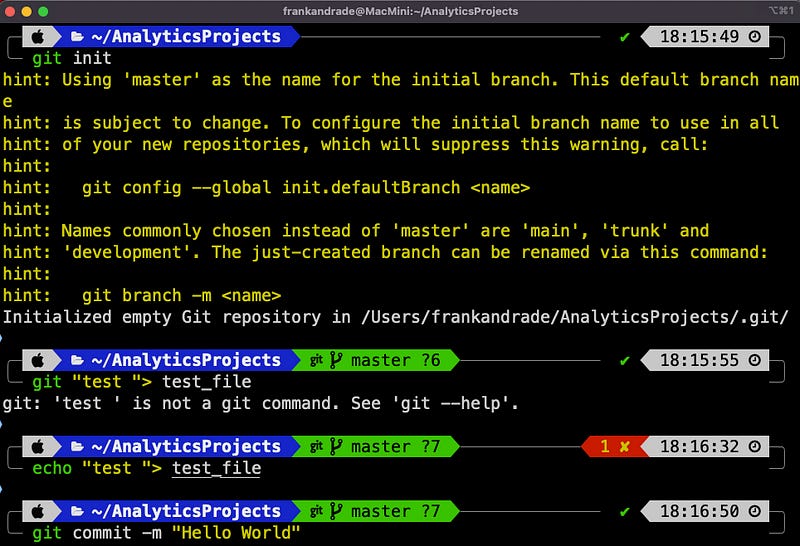800x546 pixels.
Task: Click Apple logo in 18:16:50 prompt
Action: click(38, 511)
